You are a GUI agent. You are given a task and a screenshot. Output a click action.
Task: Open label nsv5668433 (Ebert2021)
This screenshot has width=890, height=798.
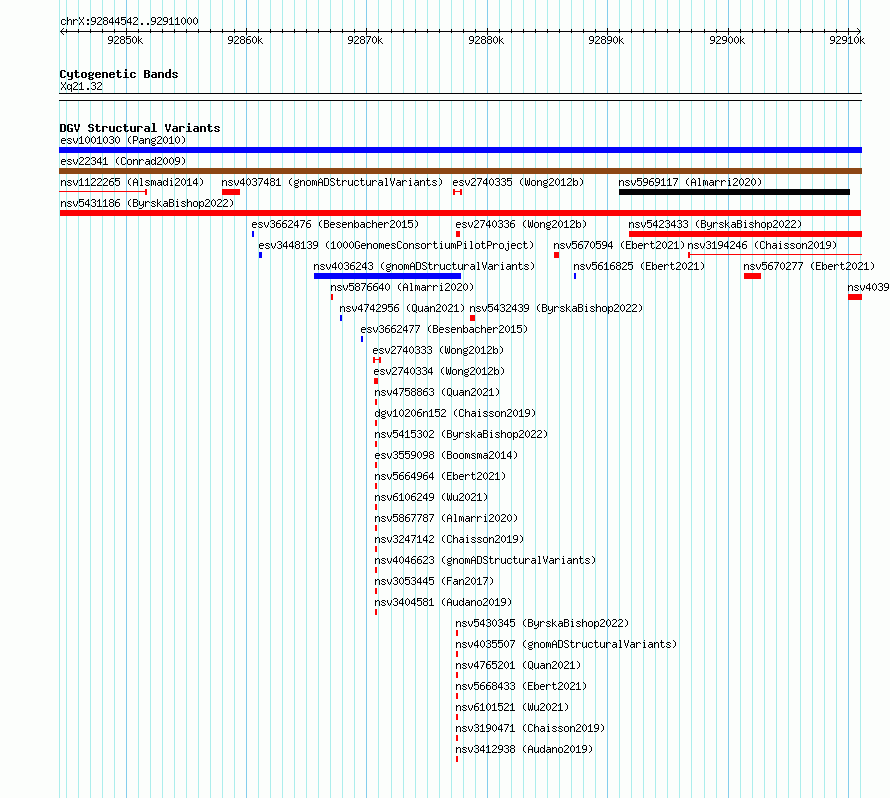[521, 686]
